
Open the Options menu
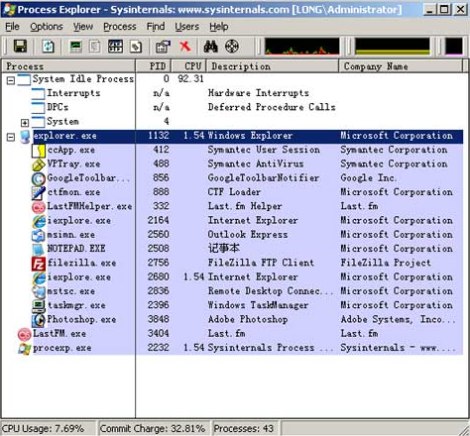46,27
